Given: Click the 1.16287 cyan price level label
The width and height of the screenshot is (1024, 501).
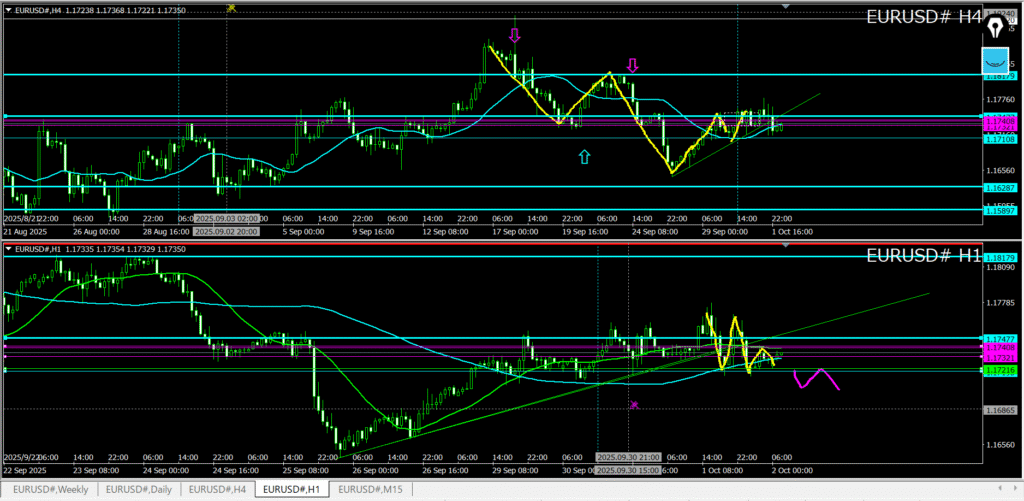Looking at the screenshot, I should tap(999, 187).
